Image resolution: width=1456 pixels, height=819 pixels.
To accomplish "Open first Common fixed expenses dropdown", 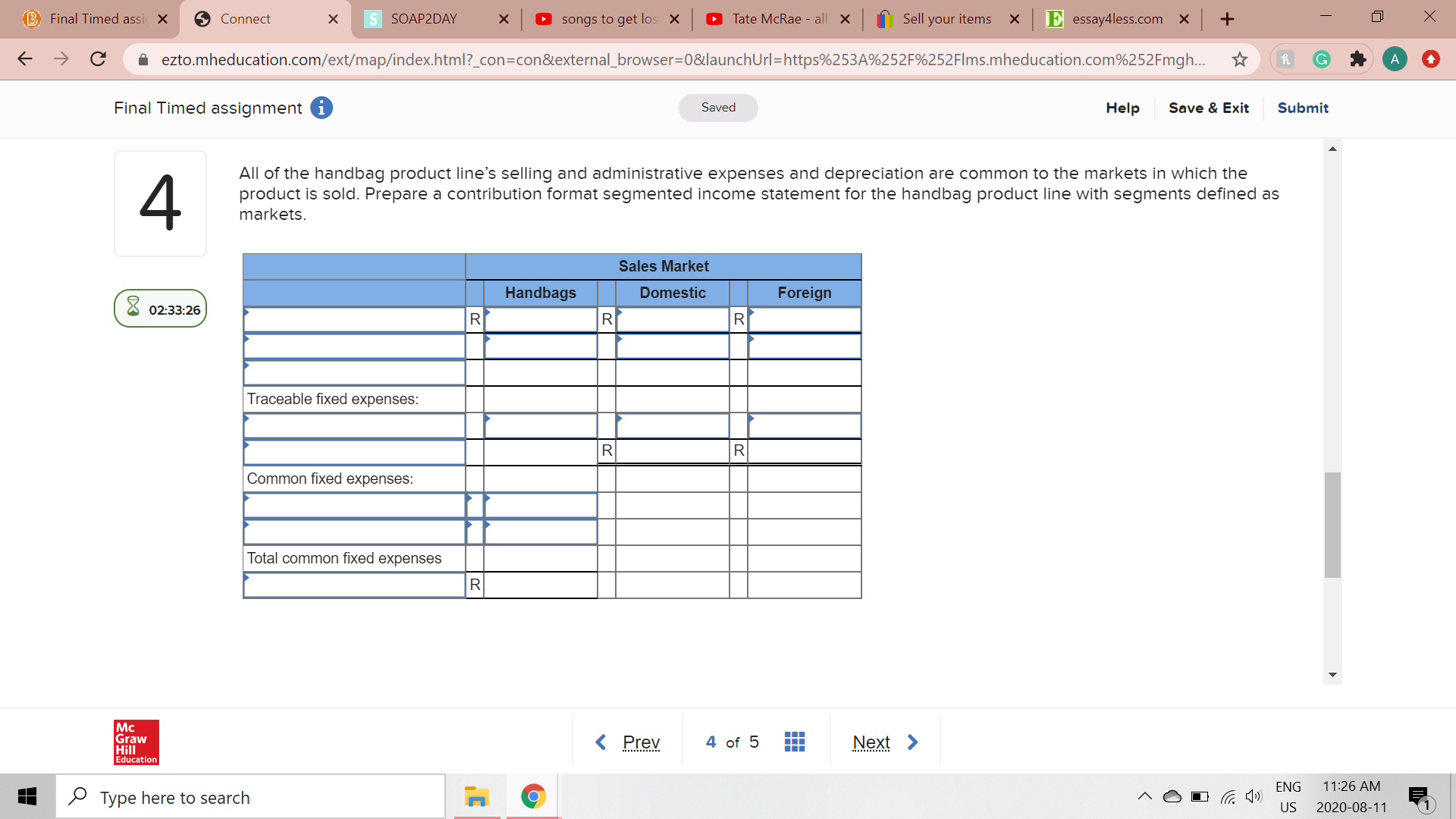I will click(353, 505).
